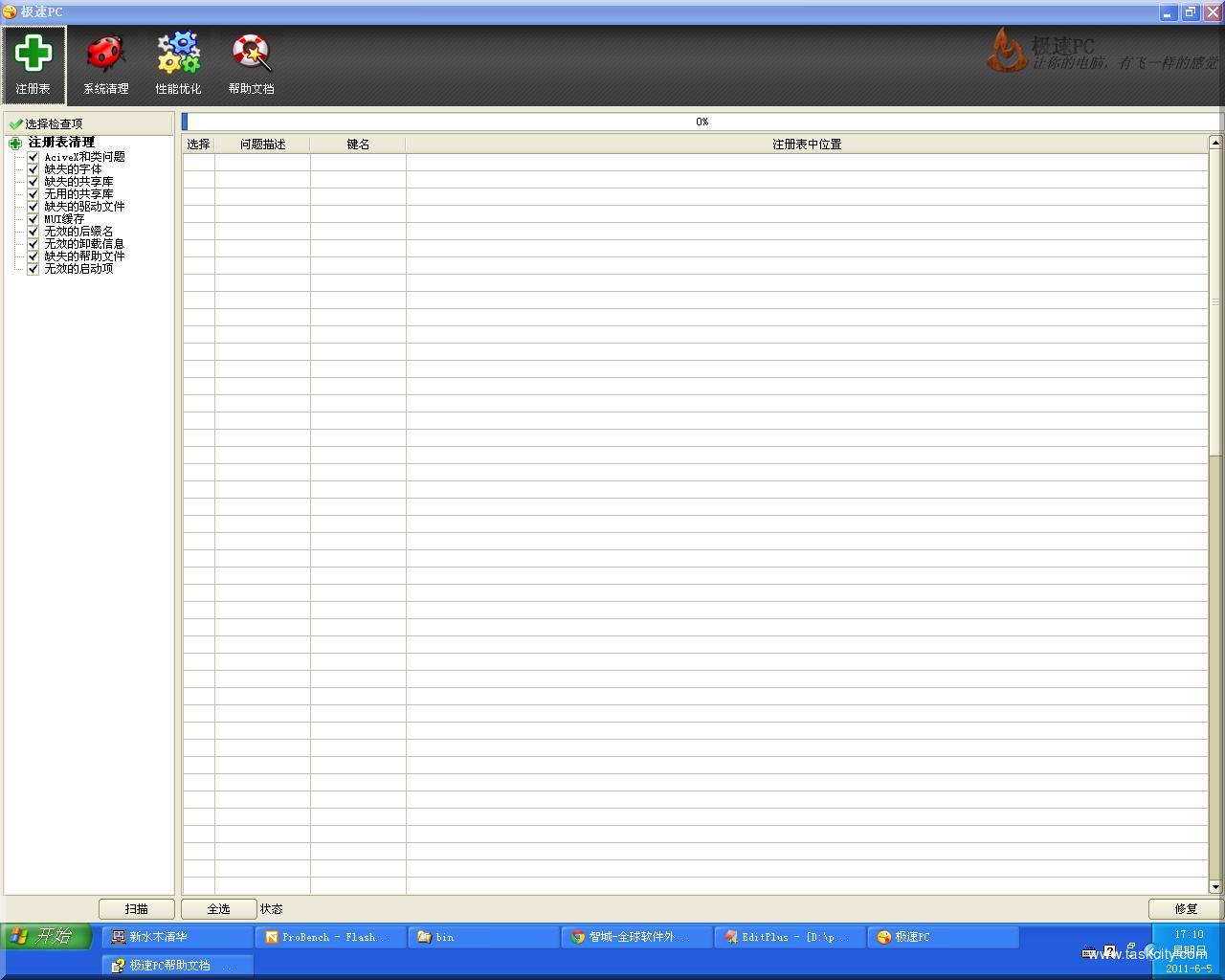Click the green plus icon beside 注册表清理
Viewport: 1225px width, 980px height.
[x=14, y=143]
